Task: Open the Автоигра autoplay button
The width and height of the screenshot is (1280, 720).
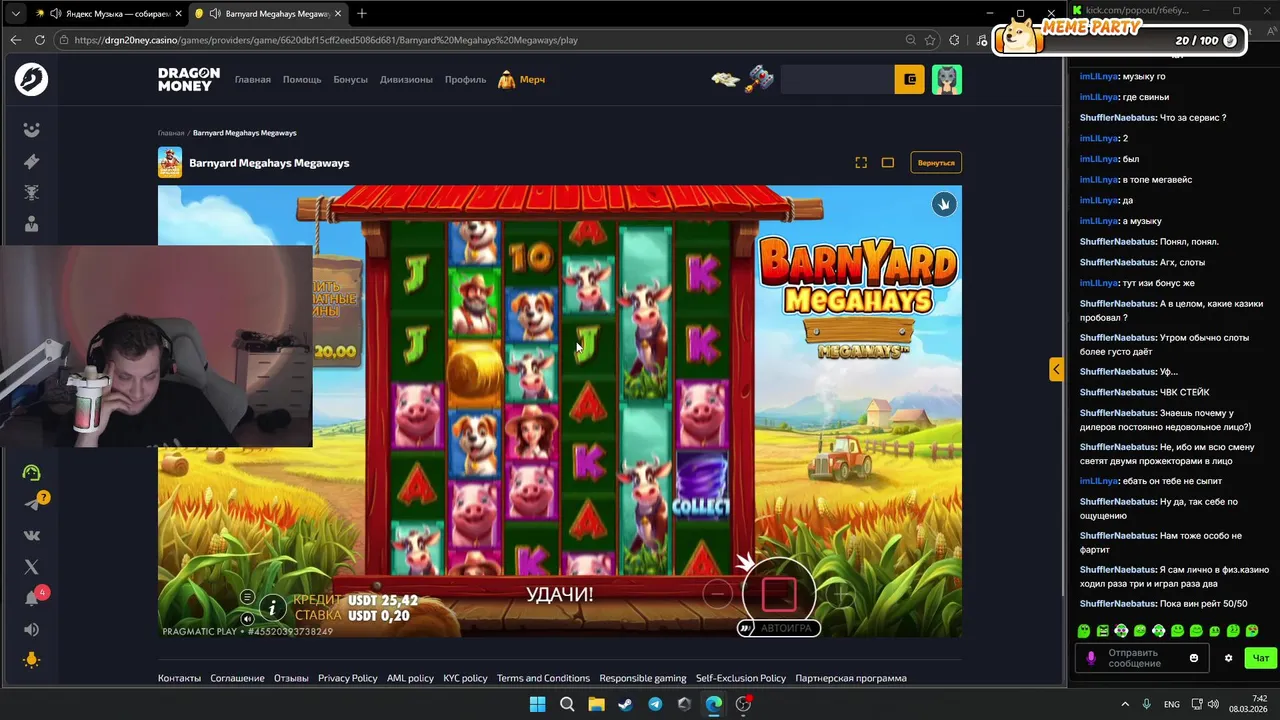Action: [x=779, y=628]
